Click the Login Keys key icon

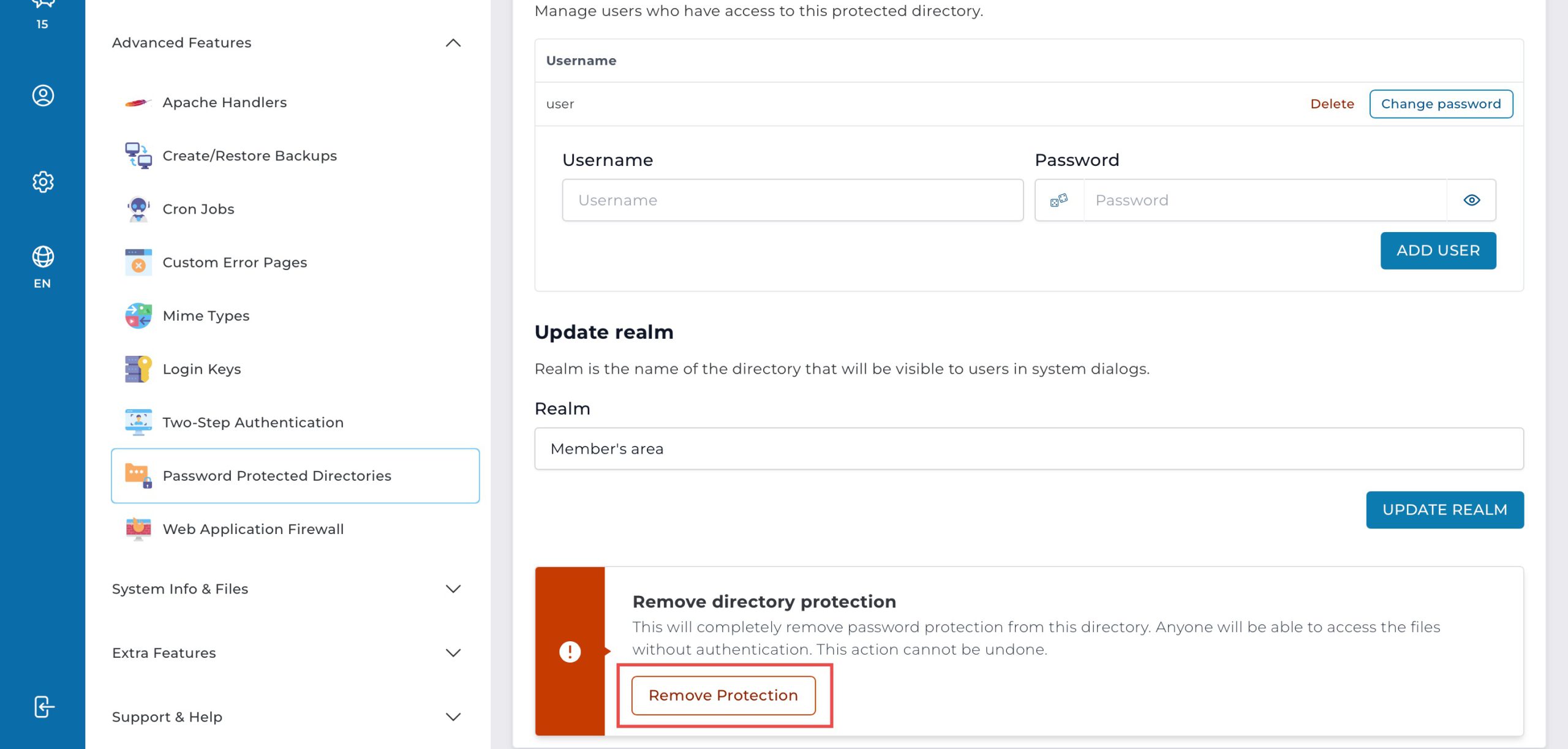(138, 369)
